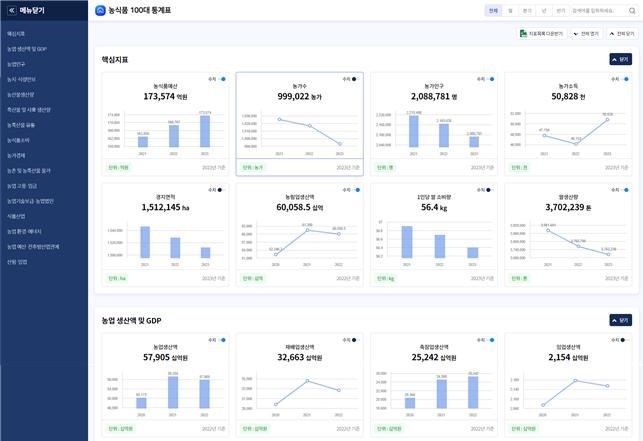
Task: Toggle value display on 농가인구 card
Action: (x=492, y=78)
